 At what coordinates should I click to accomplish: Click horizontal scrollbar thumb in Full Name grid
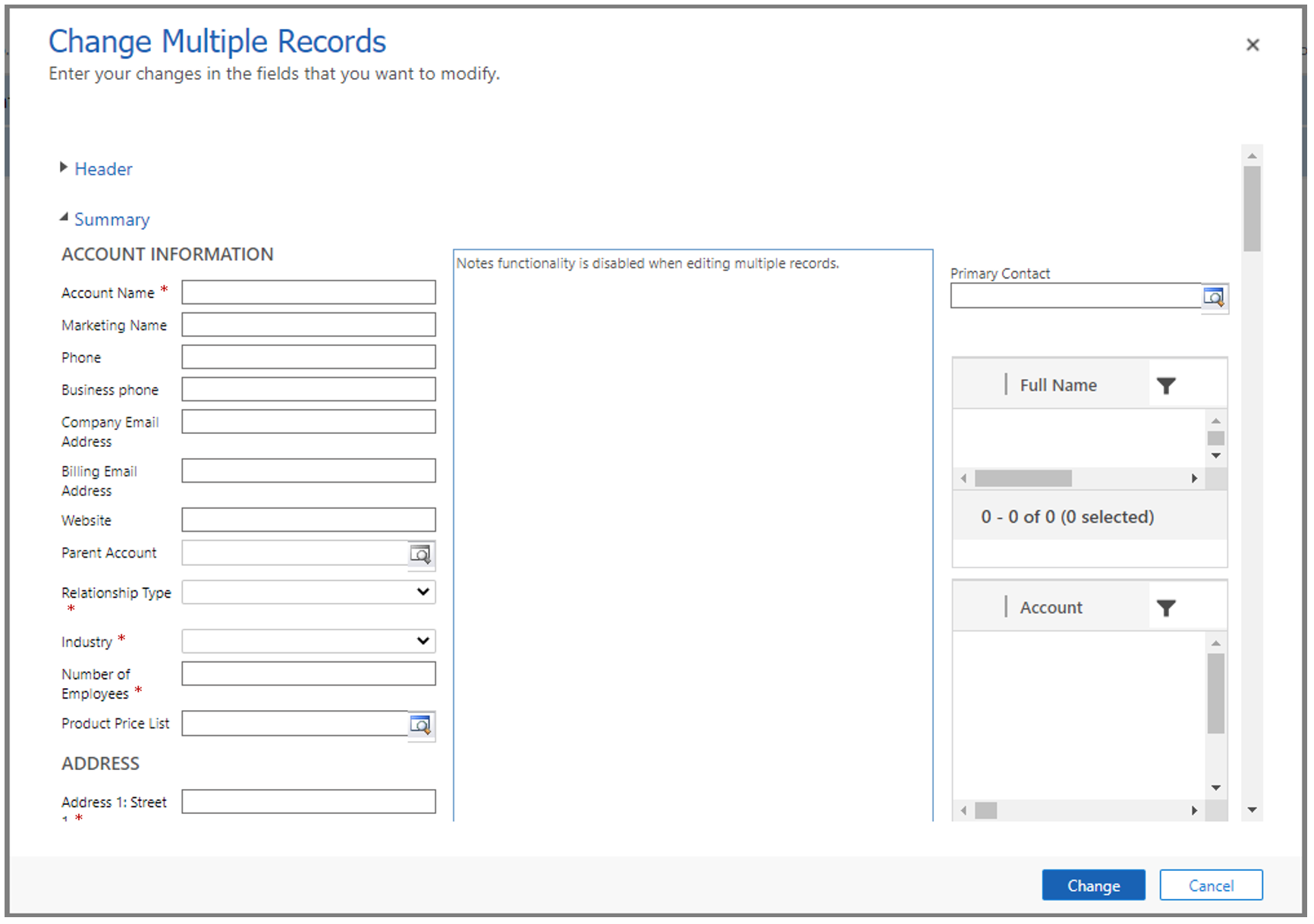click(1023, 479)
